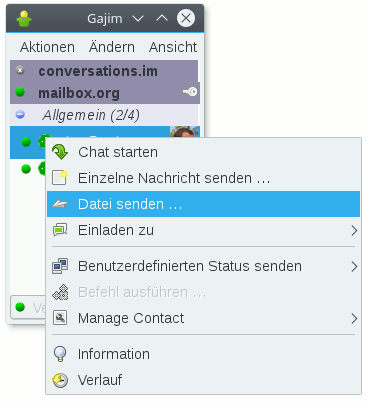Click the computers icon for custom status
This screenshot has width=369, height=402.
click(x=60, y=266)
